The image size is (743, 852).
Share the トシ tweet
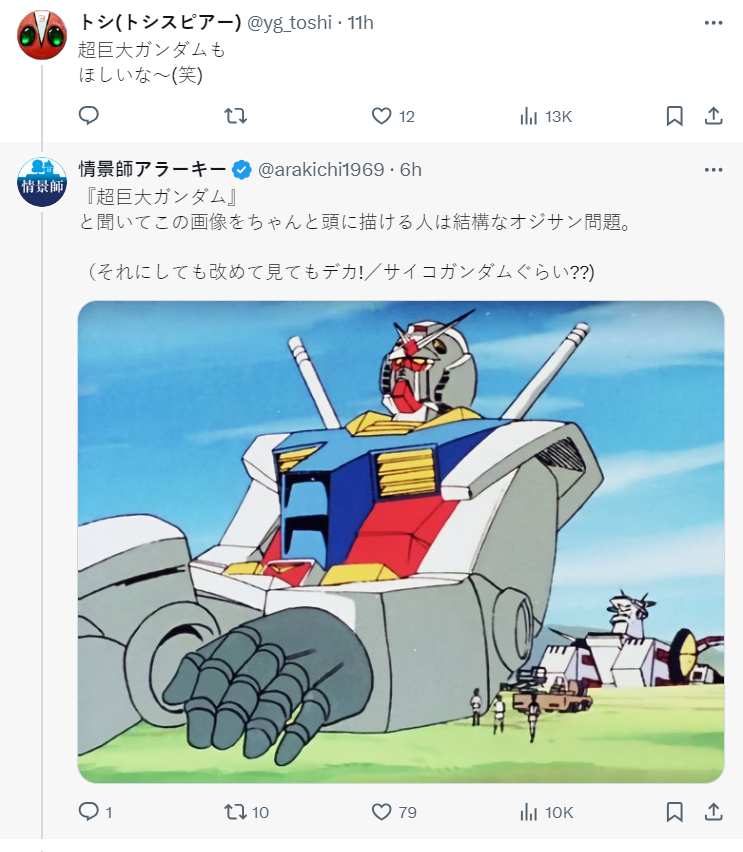click(714, 116)
